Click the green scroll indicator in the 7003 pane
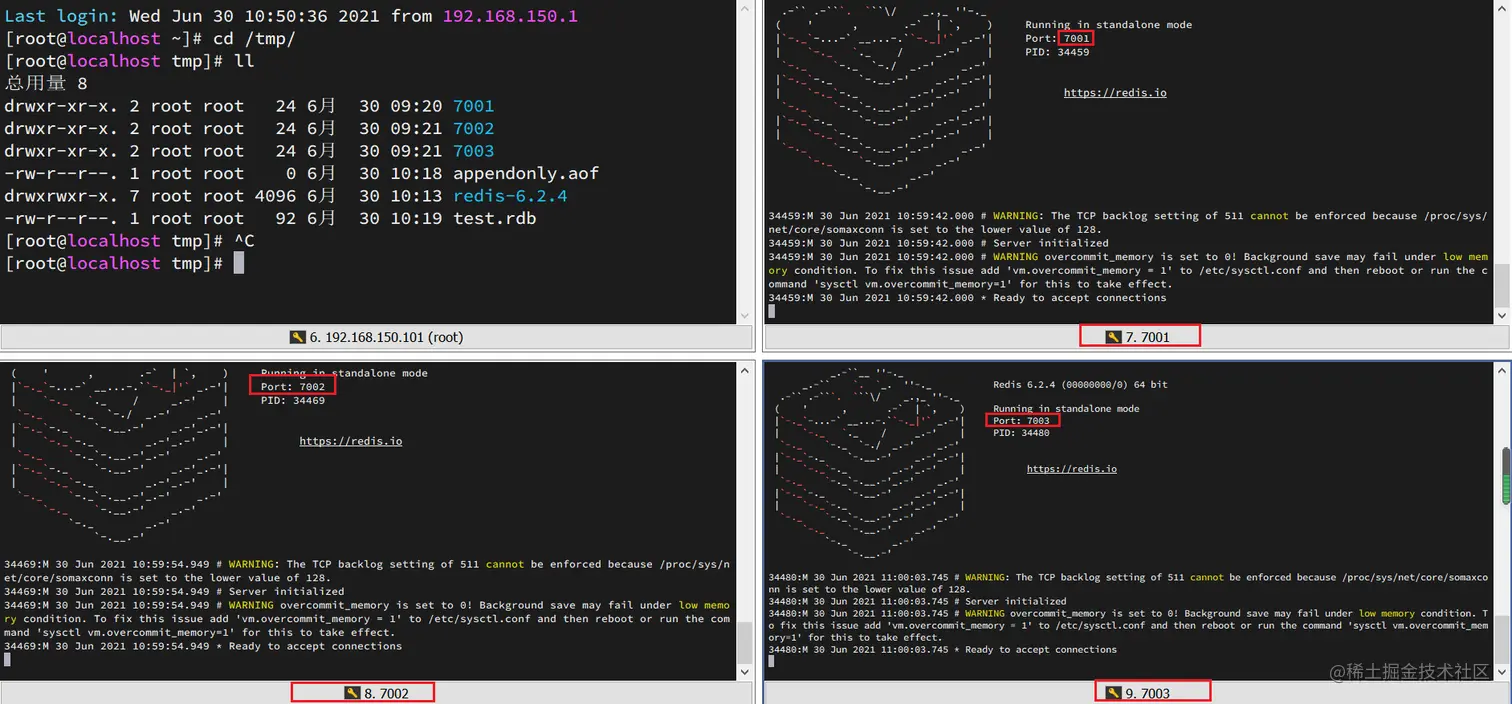 click(1506, 476)
